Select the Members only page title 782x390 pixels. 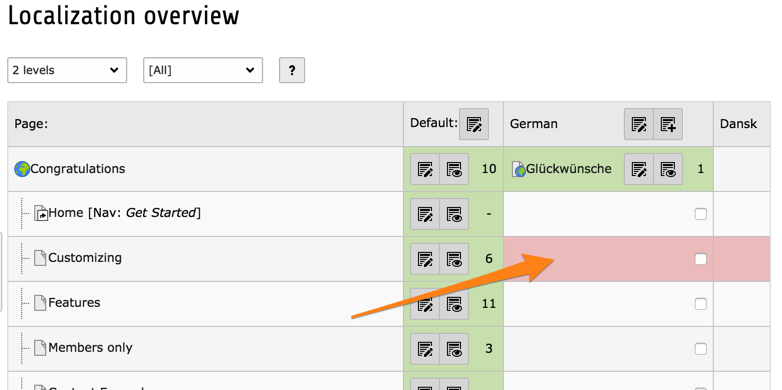[90, 348]
